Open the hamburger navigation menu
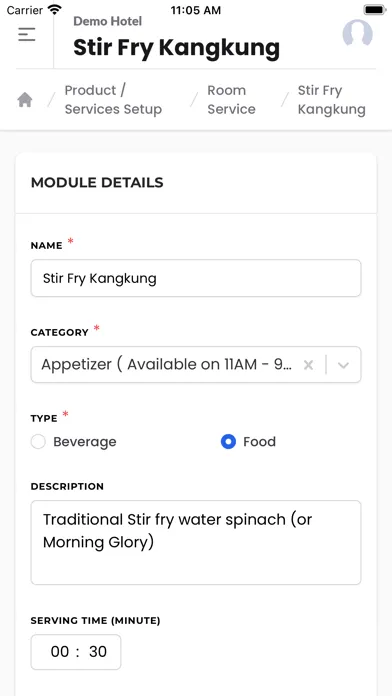This screenshot has height=696, width=392. (x=27, y=35)
